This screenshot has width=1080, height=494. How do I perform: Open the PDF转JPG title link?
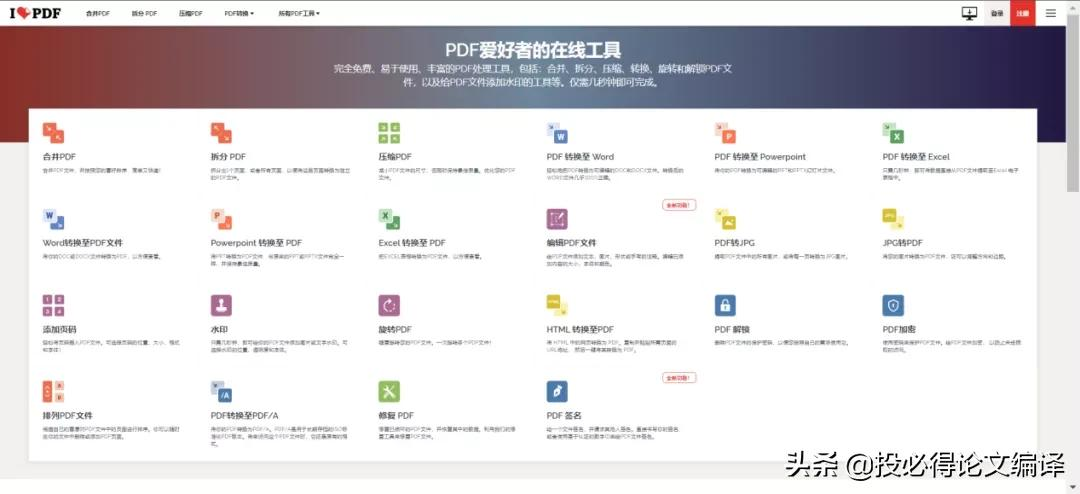pyautogui.click(x=734, y=243)
